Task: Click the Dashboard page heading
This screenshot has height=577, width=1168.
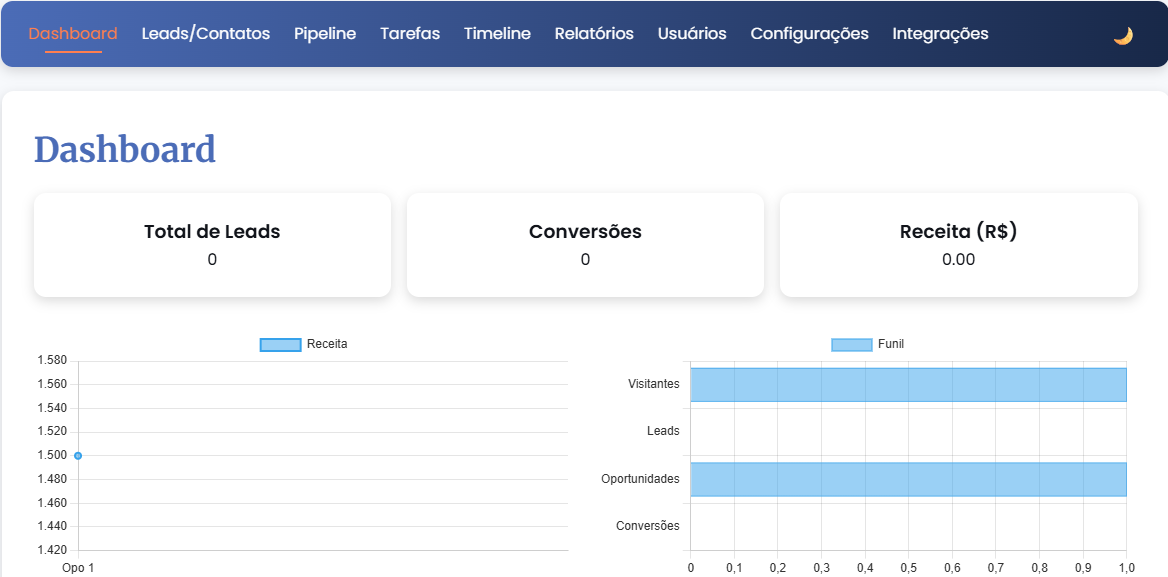Action: [125, 149]
